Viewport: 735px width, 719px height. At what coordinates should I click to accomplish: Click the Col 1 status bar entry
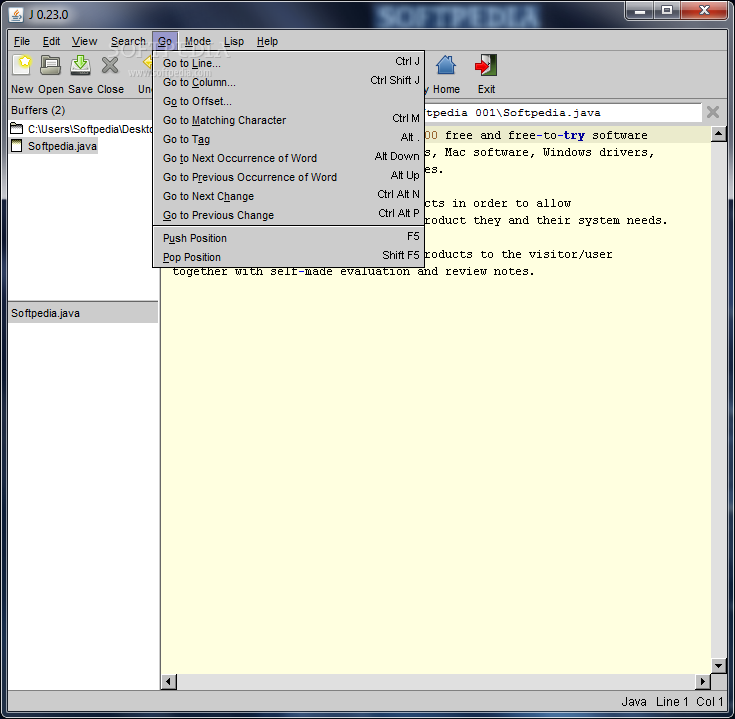(x=709, y=701)
